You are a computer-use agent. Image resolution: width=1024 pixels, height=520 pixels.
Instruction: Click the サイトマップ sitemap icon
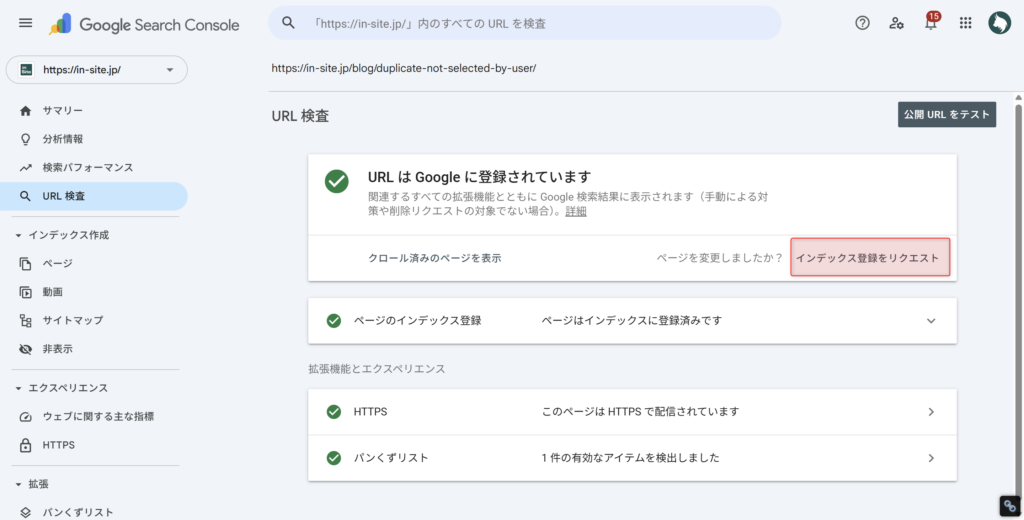(x=25, y=320)
